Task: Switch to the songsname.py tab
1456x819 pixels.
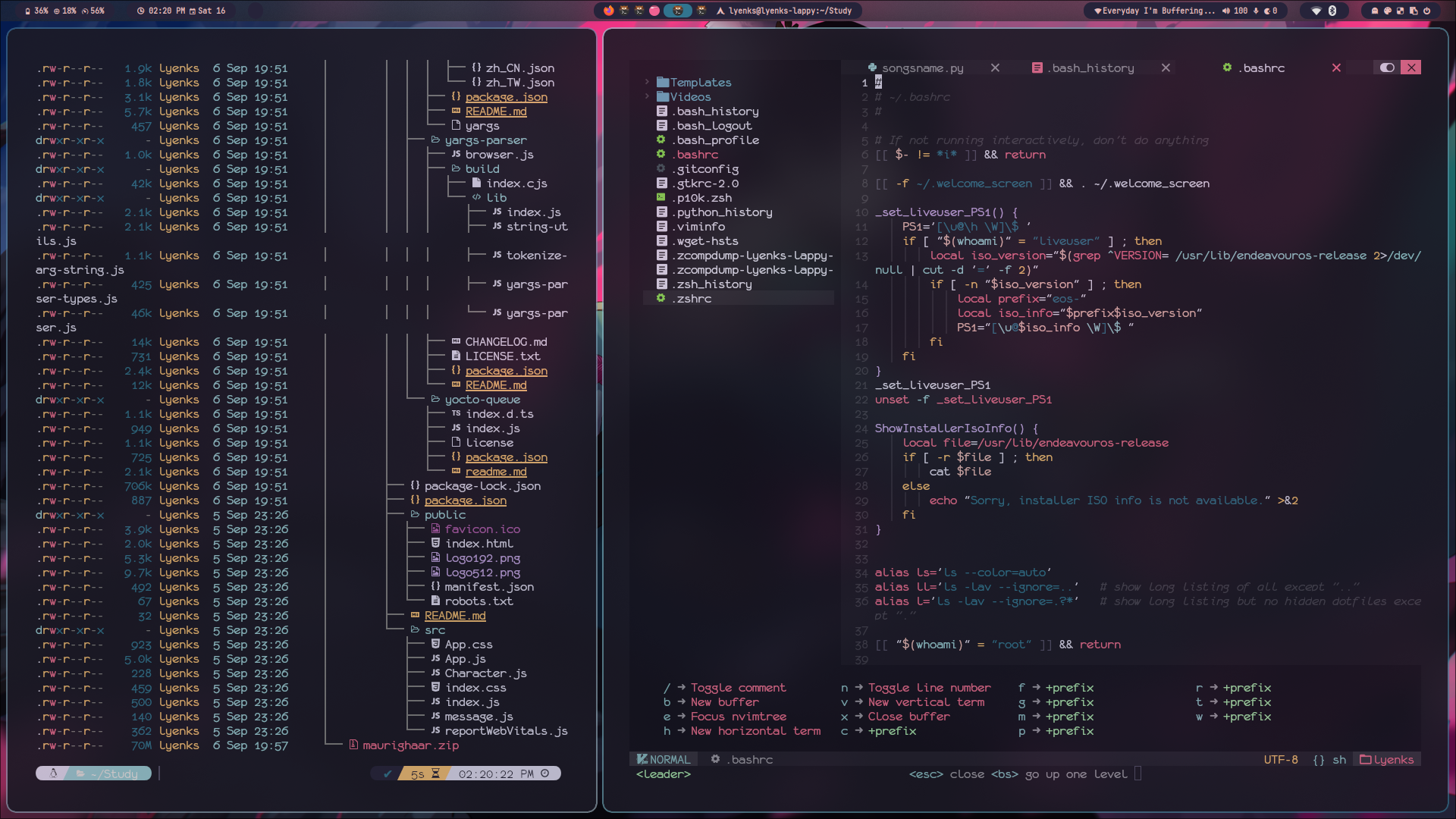Action: point(922,67)
